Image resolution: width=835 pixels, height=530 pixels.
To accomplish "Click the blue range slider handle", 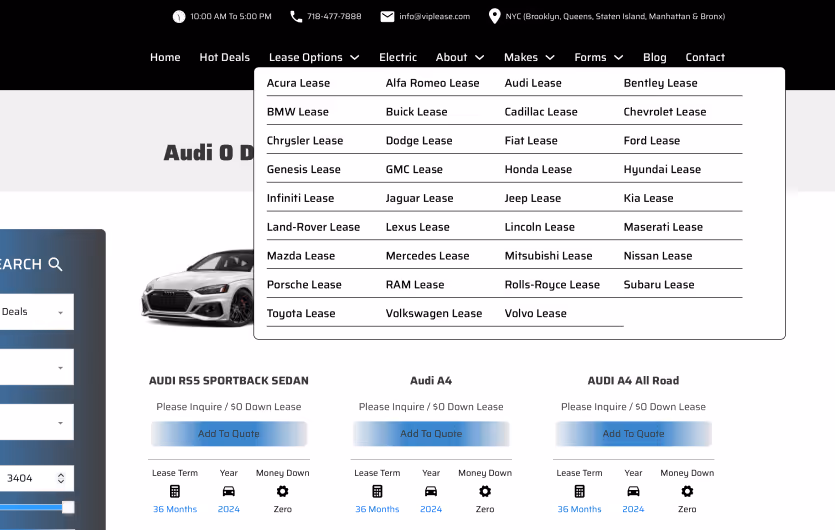I will point(68,507).
